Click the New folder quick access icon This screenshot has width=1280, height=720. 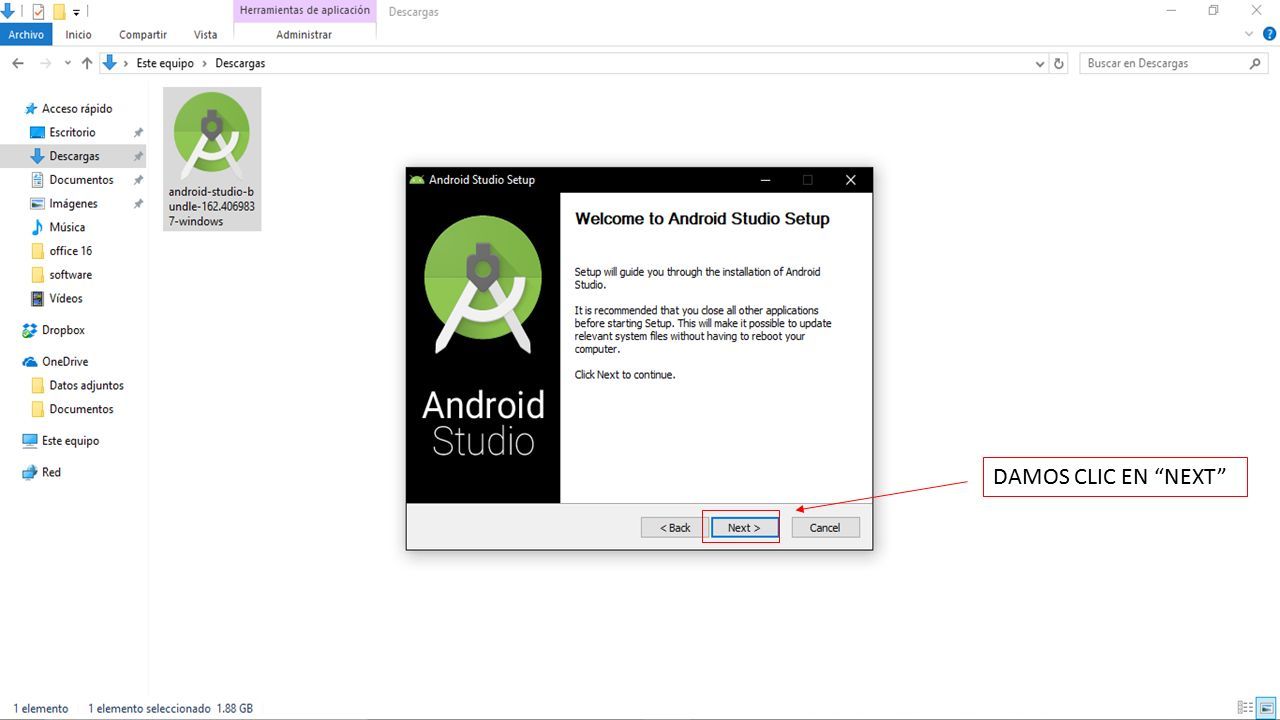pyautogui.click(x=59, y=12)
